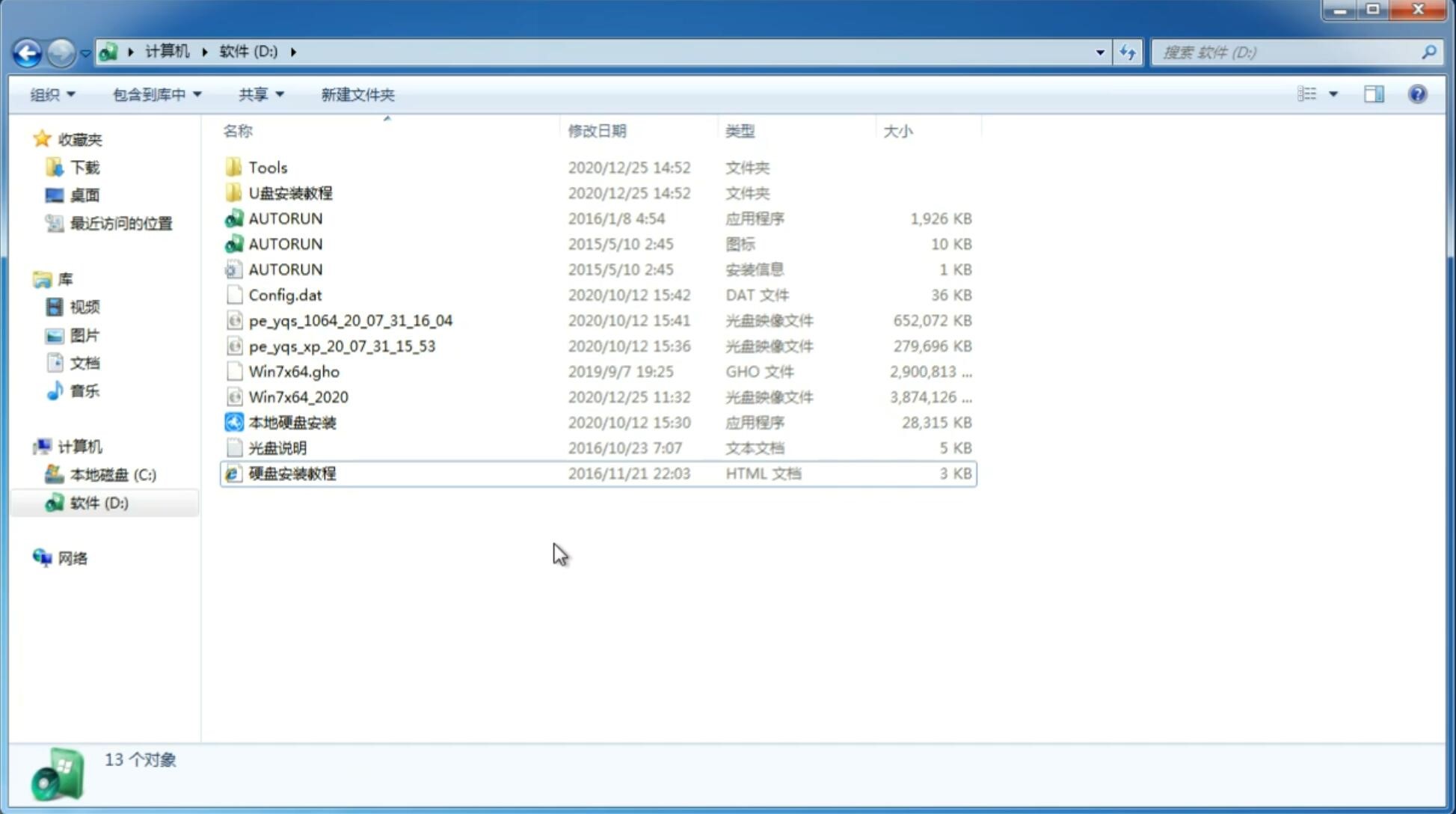
Task: Open the Tools folder
Action: point(267,167)
